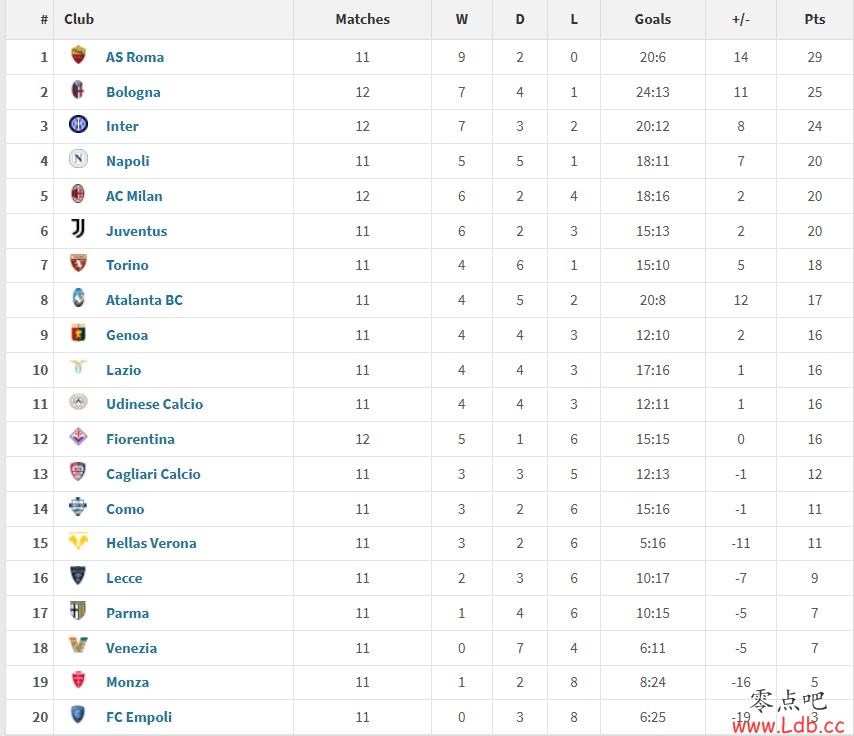Open the FC Empoli link

pyautogui.click(x=139, y=717)
